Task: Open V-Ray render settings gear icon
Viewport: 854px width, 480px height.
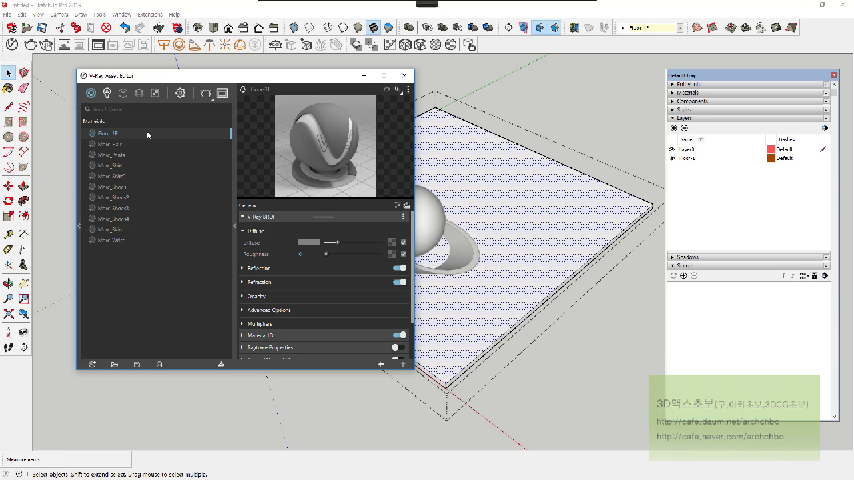Action: (180, 93)
